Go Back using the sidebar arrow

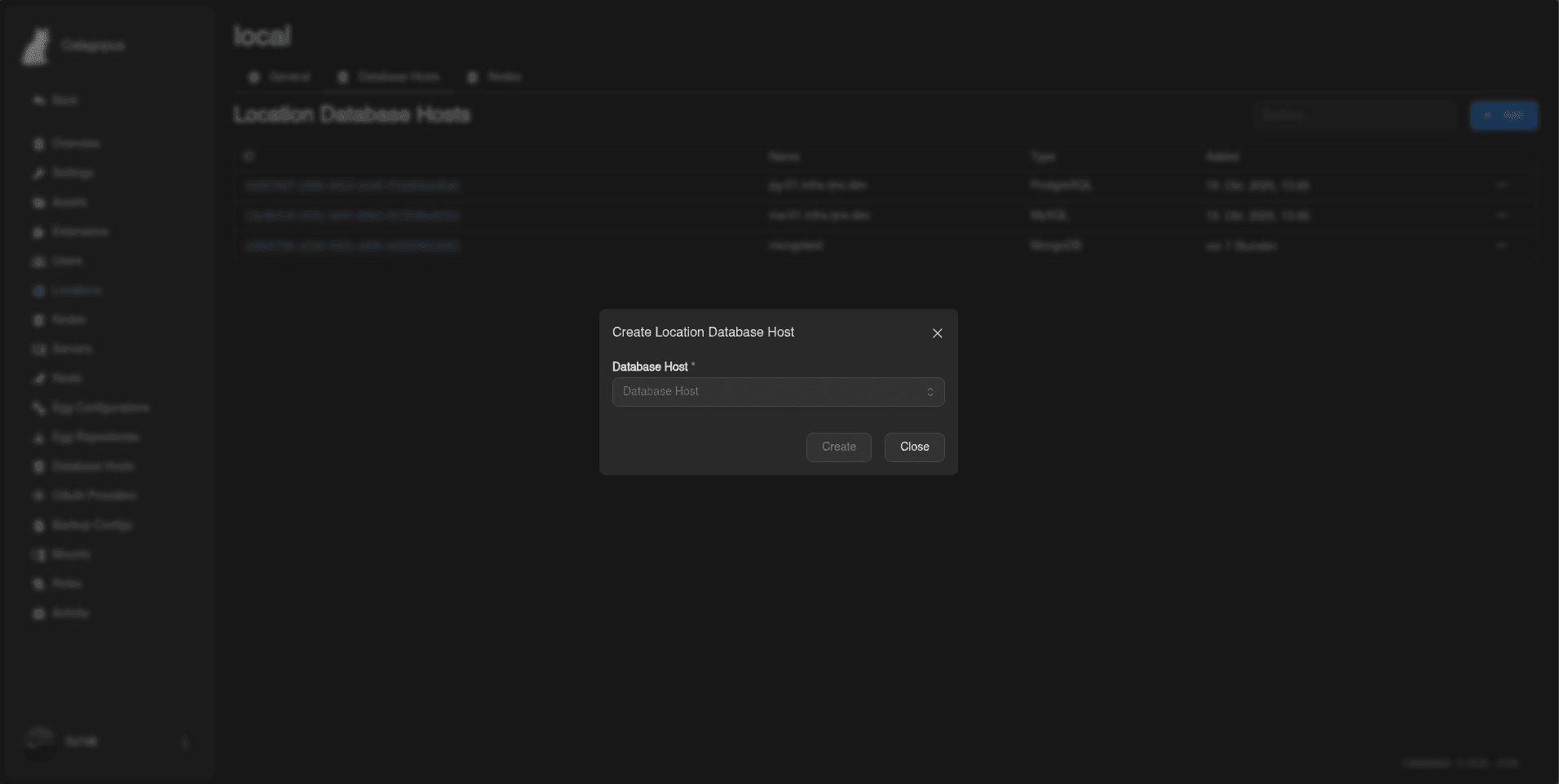point(38,100)
